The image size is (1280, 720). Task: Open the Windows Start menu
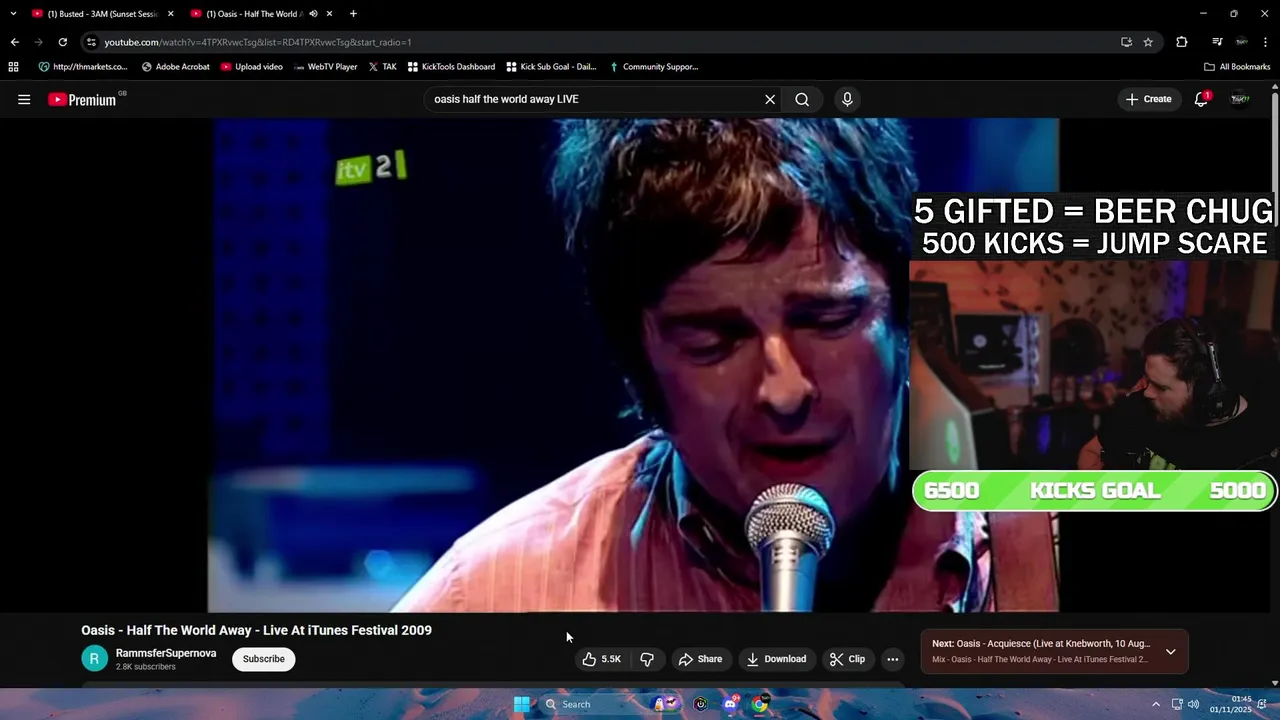coord(522,704)
